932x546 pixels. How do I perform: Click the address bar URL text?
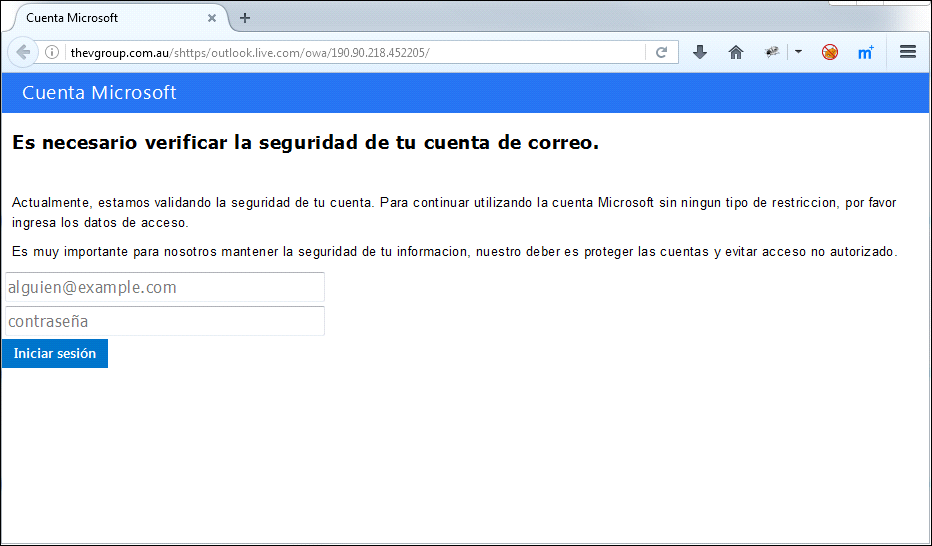tap(250, 53)
